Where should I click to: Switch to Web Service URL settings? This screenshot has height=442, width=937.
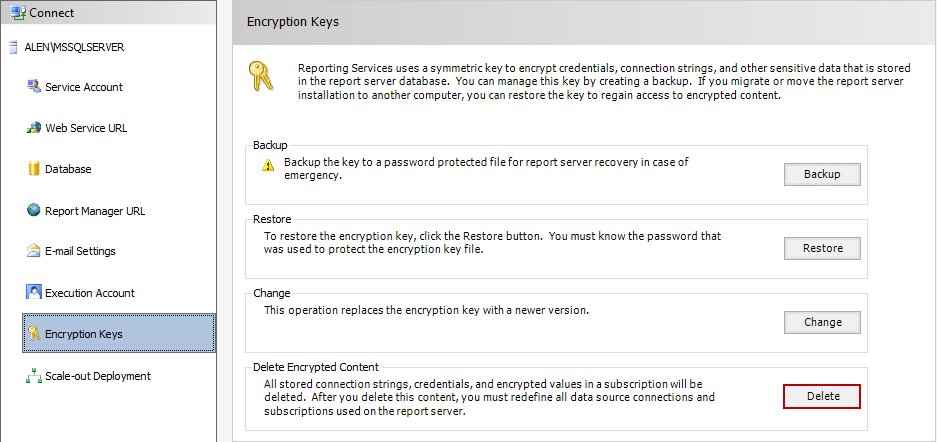click(86, 128)
